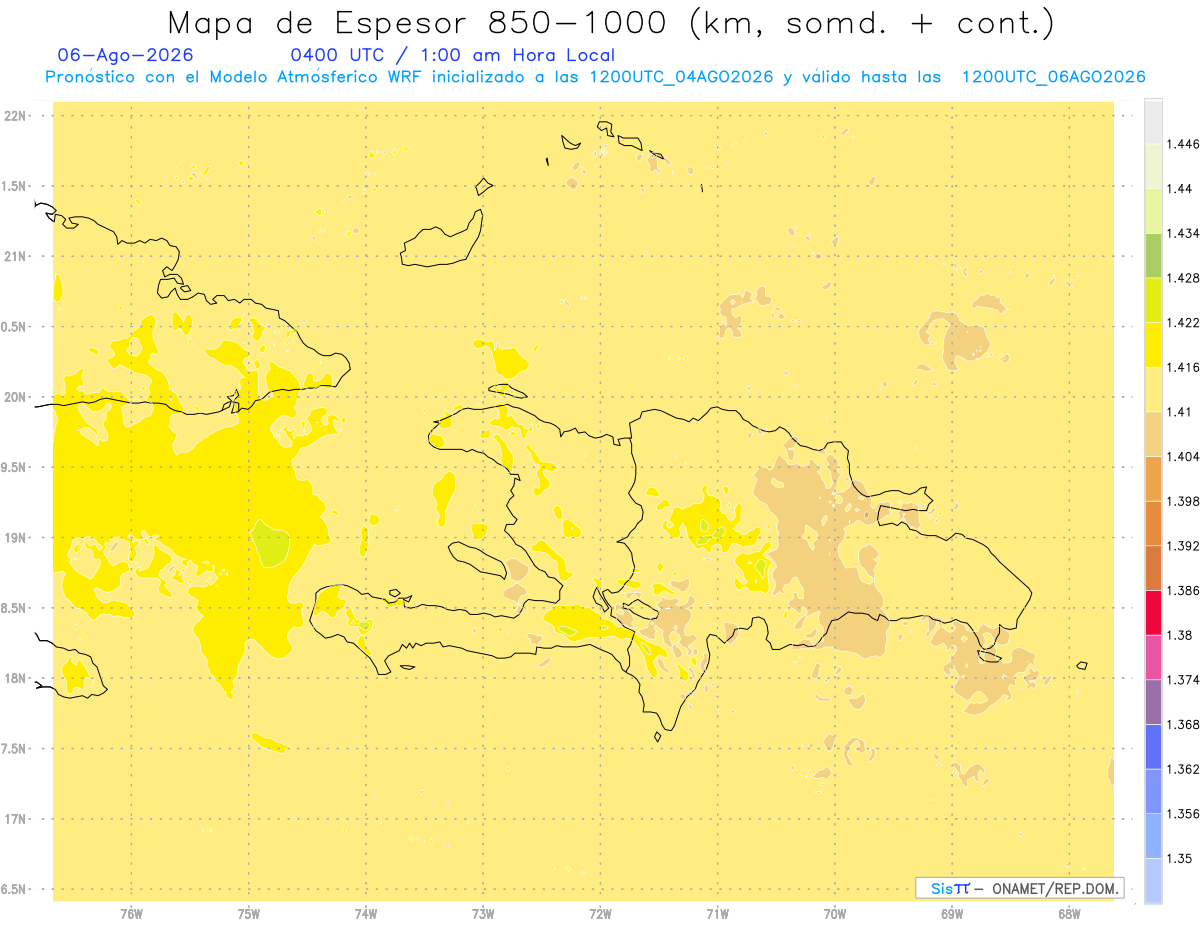
Task: Click the latitude label '18N'
Action: (x=15, y=678)
